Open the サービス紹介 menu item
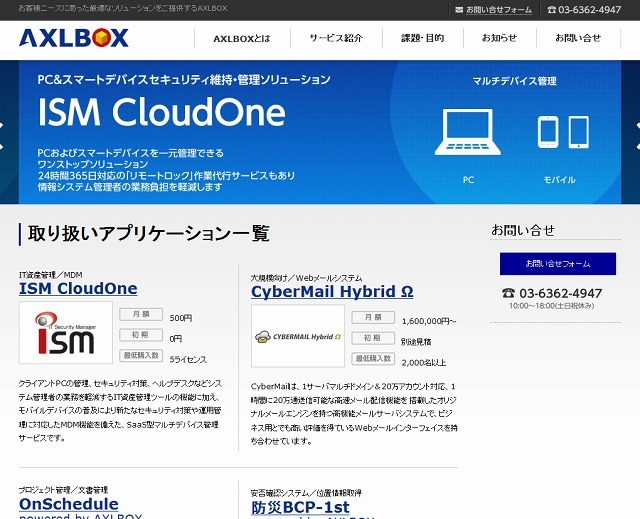This screenshot has width=640, height=519. (x=336, y=38)
